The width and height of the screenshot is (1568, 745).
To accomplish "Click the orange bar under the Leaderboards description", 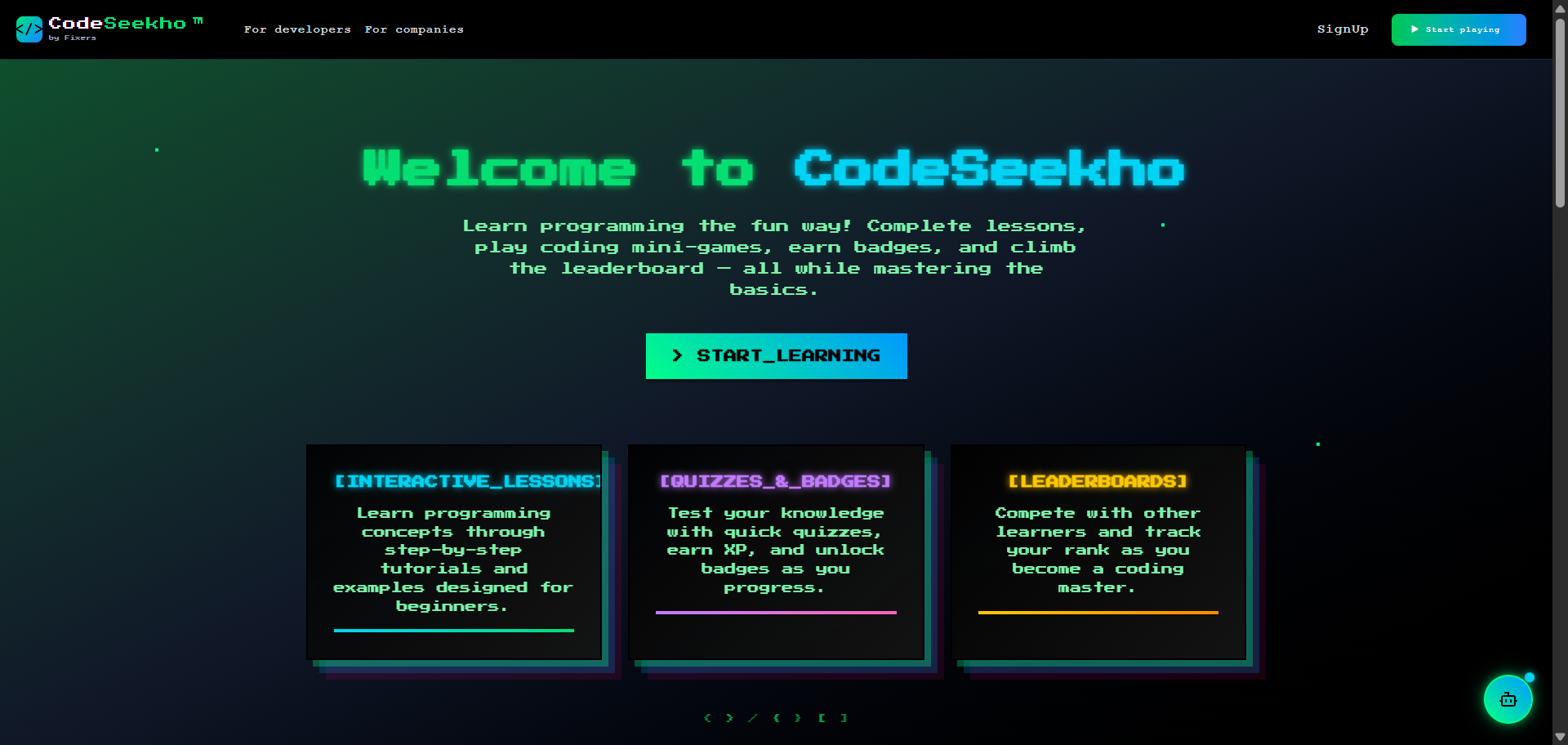I will click(x=1098, y=612).
